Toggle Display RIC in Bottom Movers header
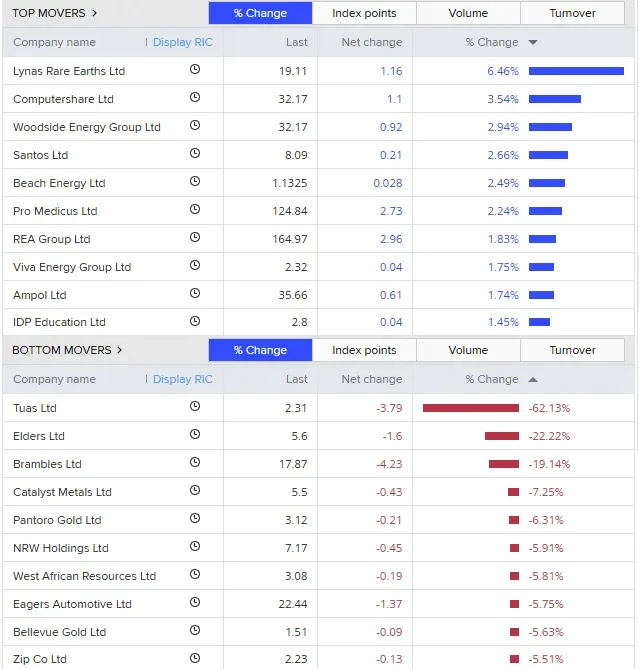 point(183,379)
